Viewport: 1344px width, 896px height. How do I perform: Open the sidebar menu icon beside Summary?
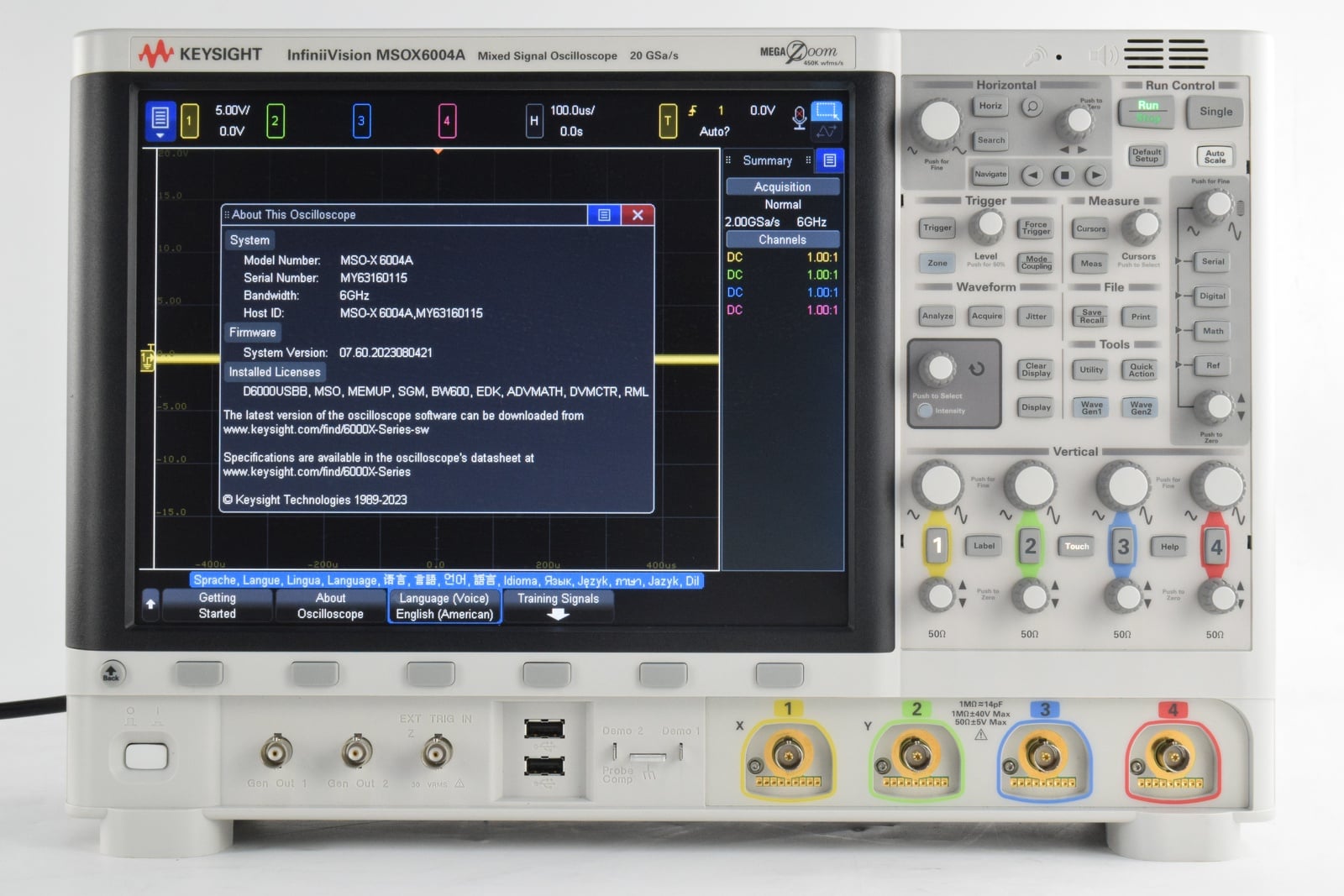(x=829, y=160)
